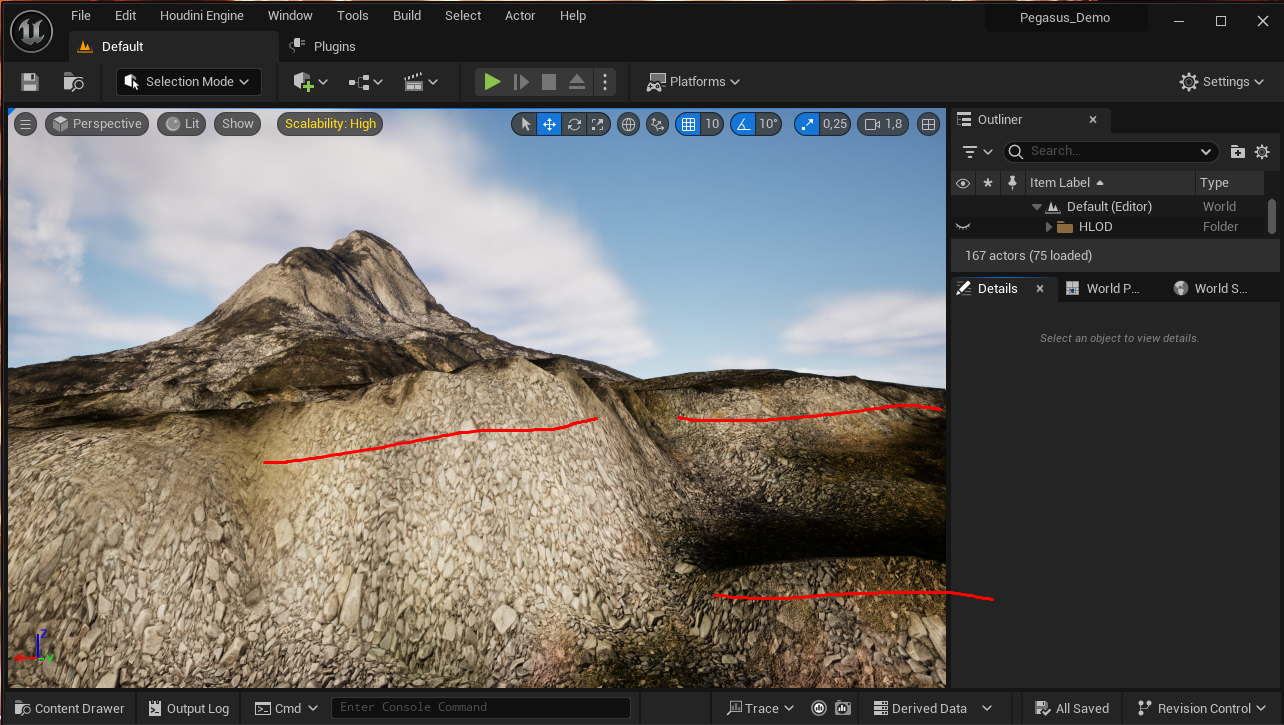This screenshot has height=725, width=1284.
Task: Activate the Scale gizmo tool
Action: (598, 124)
